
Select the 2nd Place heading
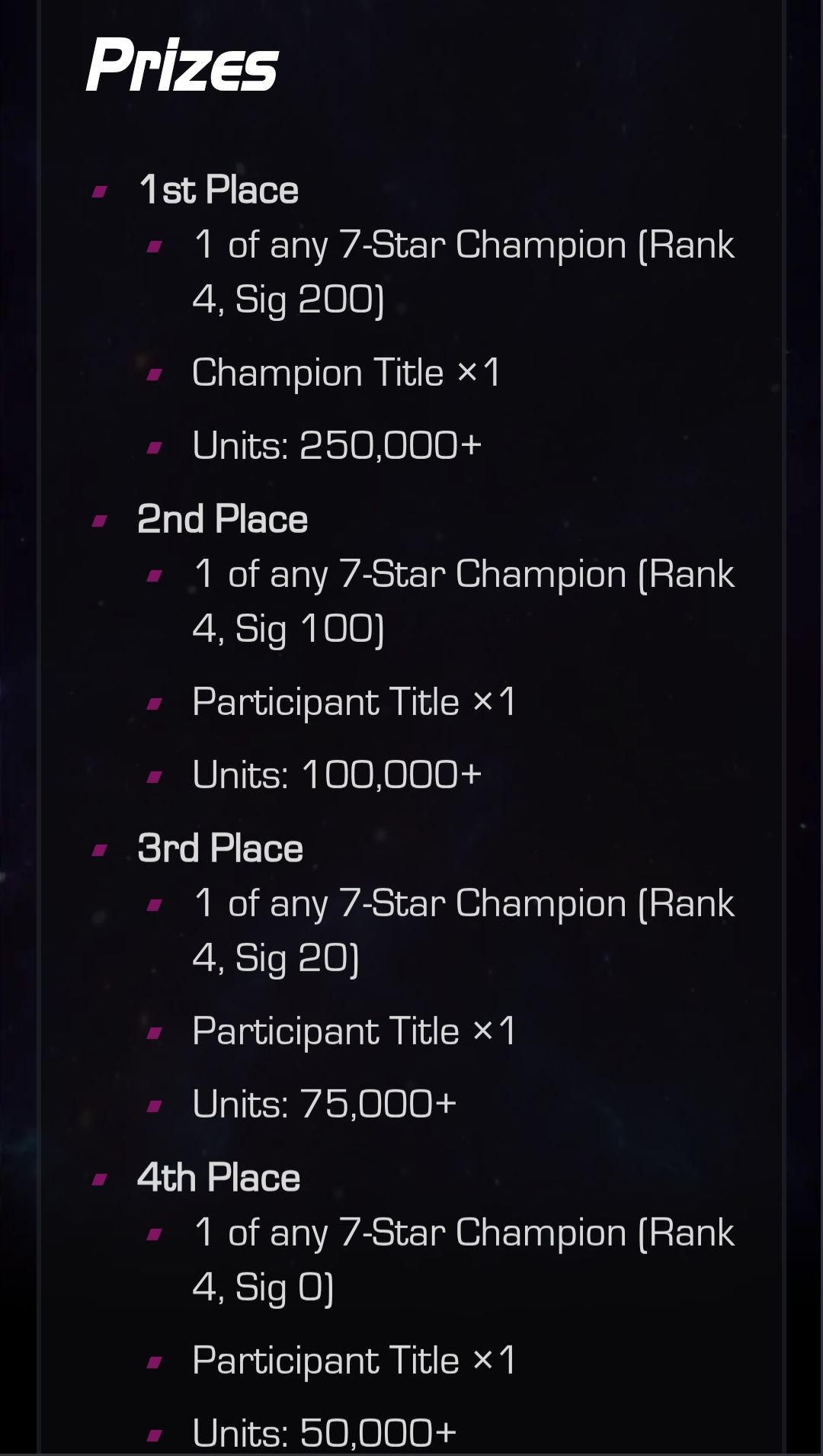pos(223,519)
